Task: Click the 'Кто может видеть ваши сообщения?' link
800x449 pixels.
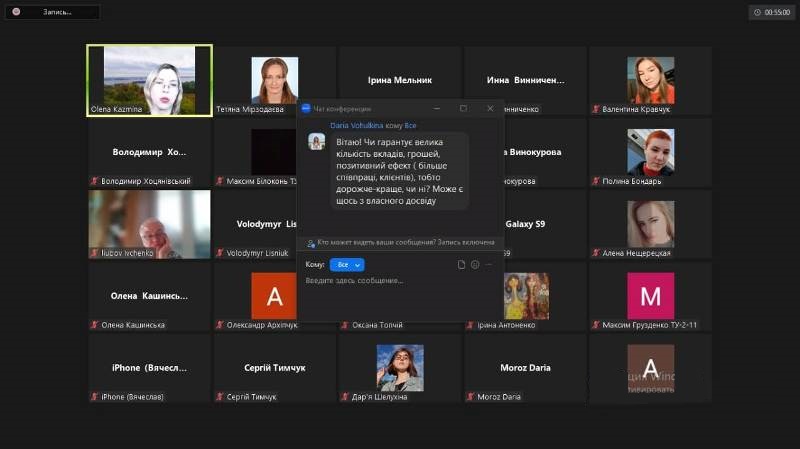Action: [x=376, y=242]
